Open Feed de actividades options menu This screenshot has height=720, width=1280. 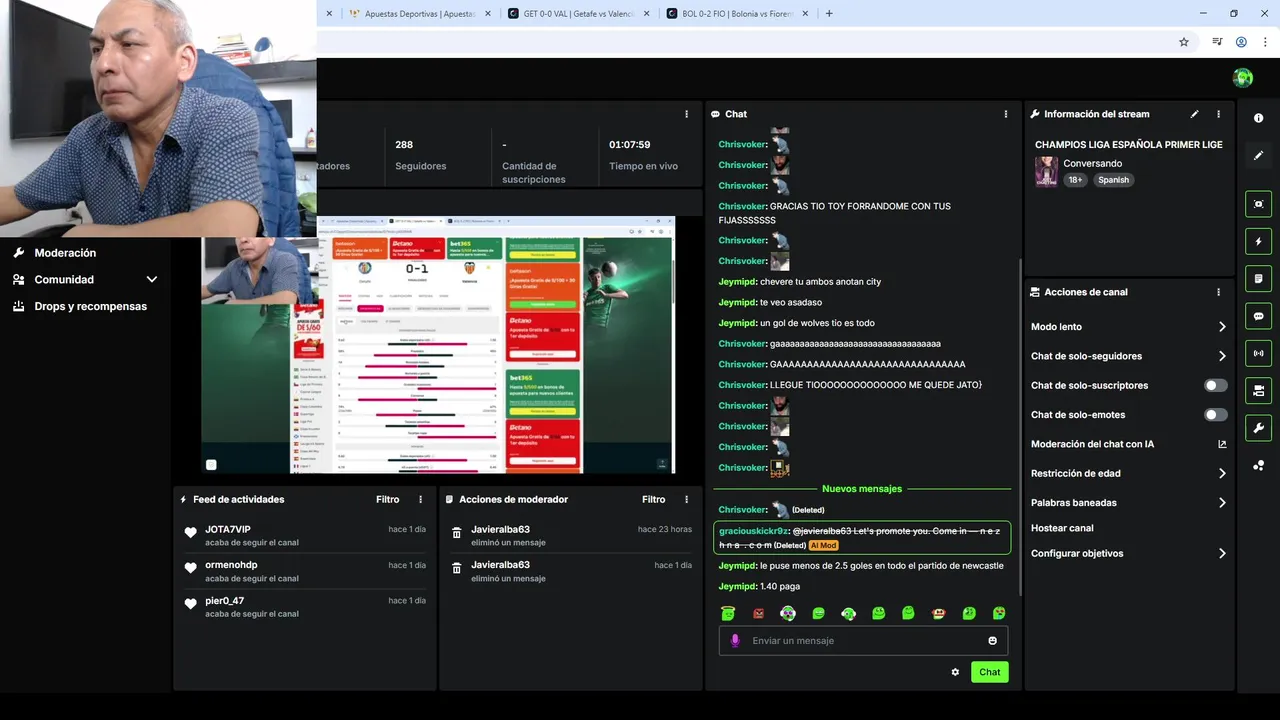click(x=420, y=499)
